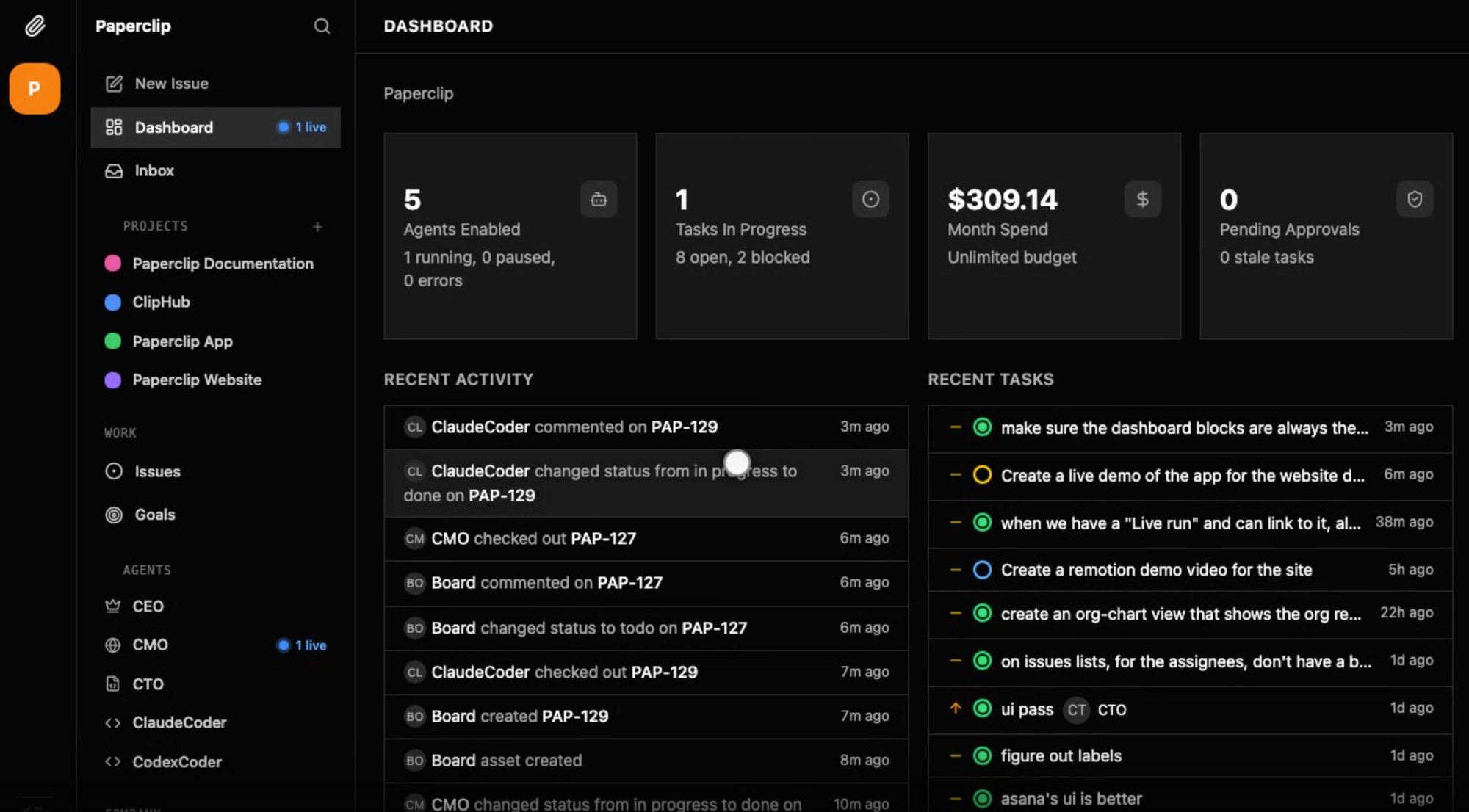Click the paperclip logo icon
Screen dimensions: 1469x812
point(35,26)
